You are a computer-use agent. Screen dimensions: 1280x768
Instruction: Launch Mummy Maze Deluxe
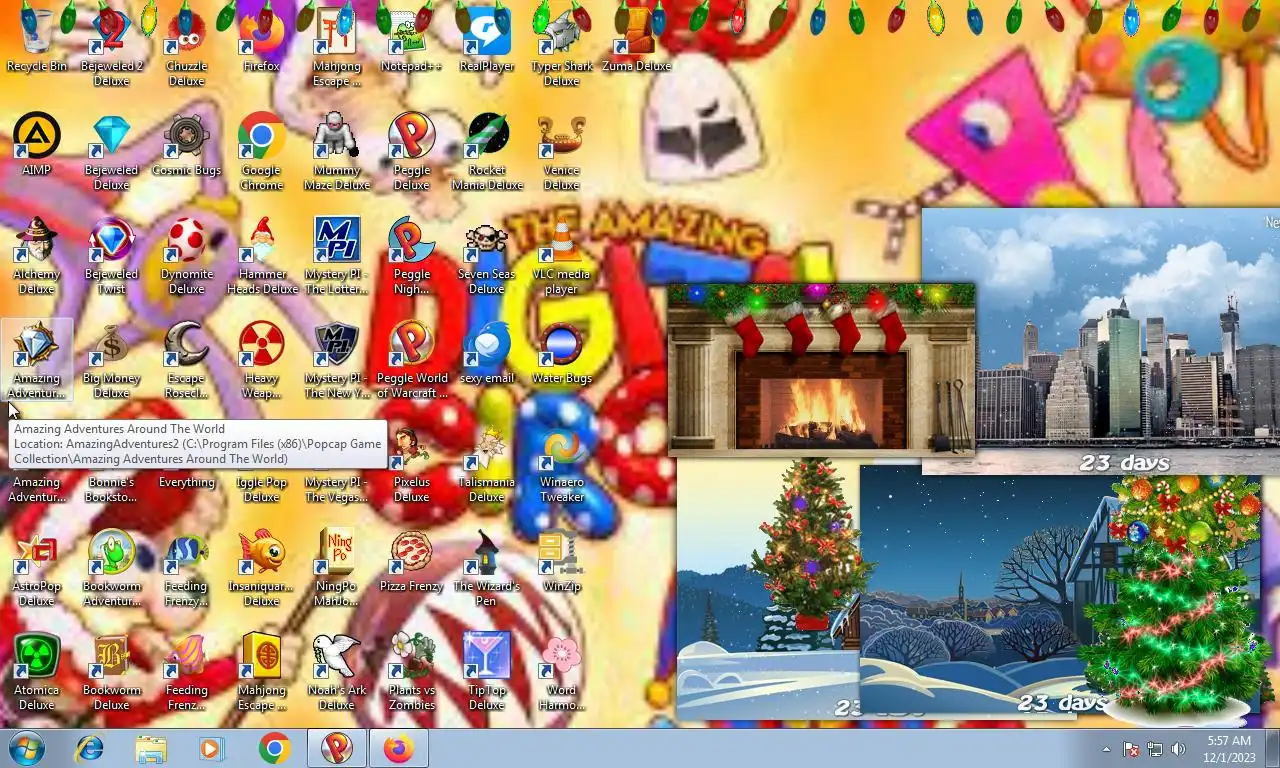click(x=337, y=152)
